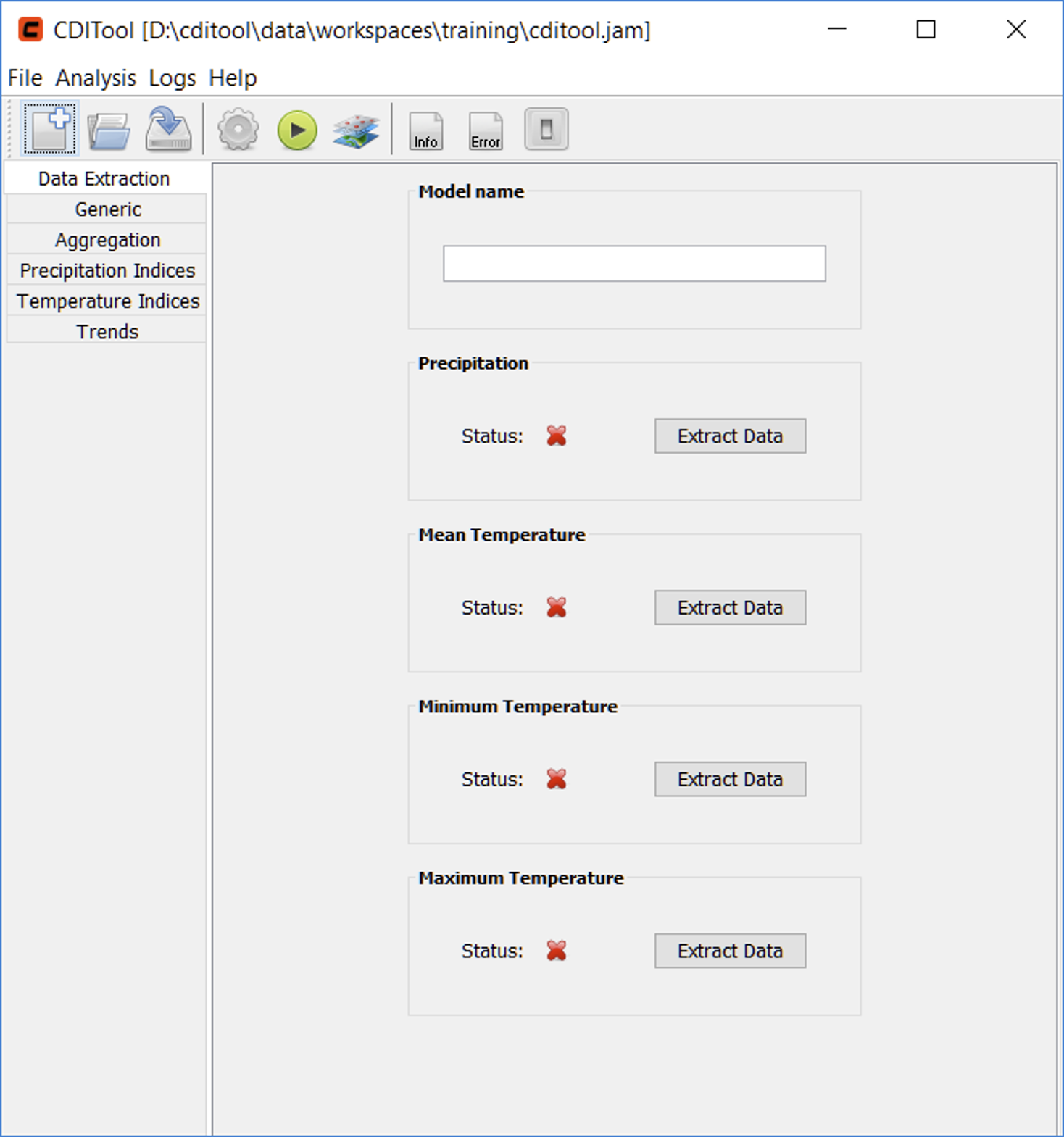Open the map layers icon

pos(356,131)
